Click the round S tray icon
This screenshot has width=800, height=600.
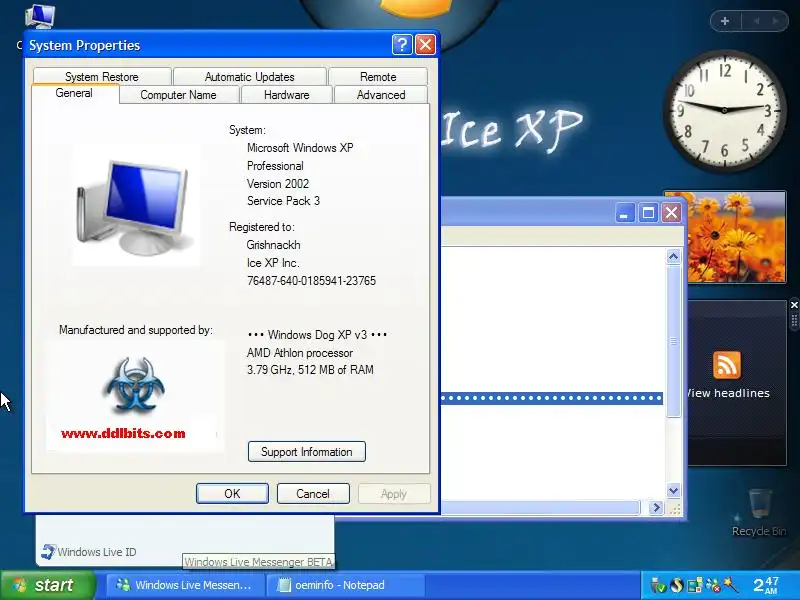677,585
